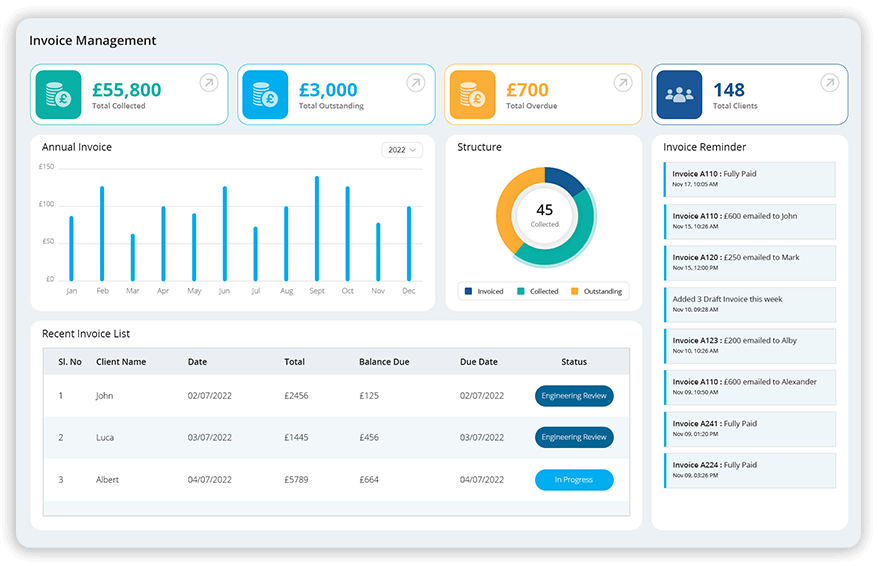Open reminder Invoice A120 emailed to Mark
The height and width of the screenshot is (566, 878).
750,263
